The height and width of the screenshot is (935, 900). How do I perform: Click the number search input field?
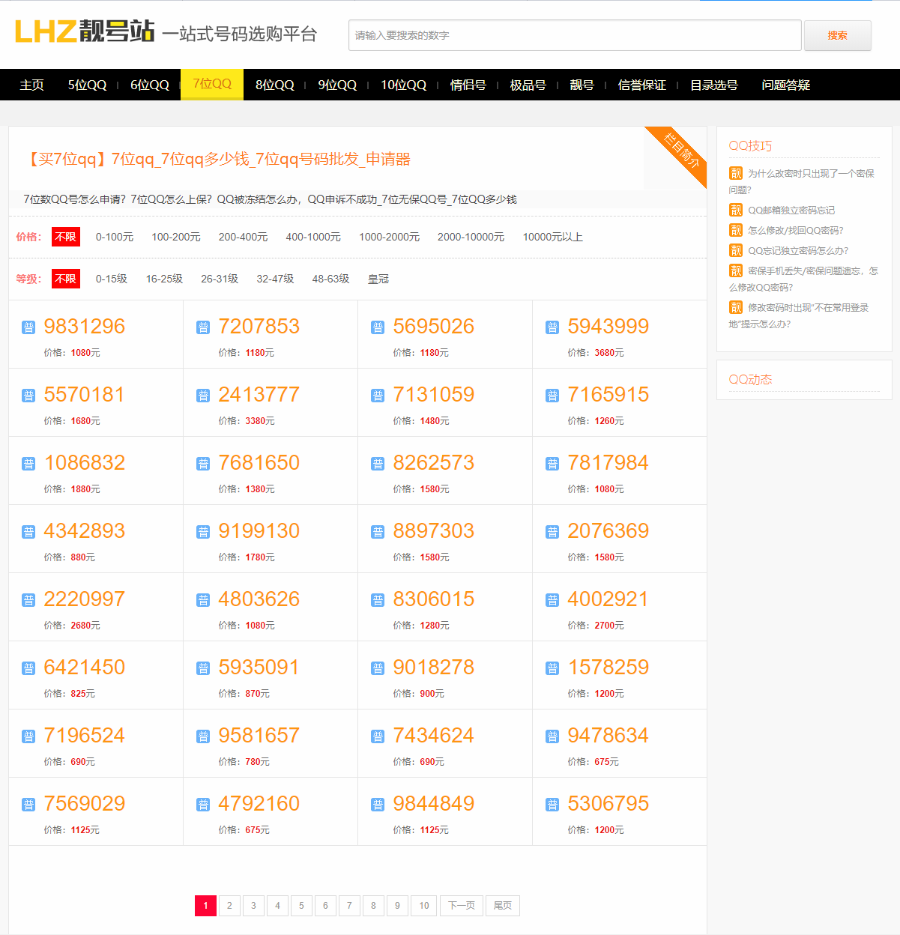point(575,35)
